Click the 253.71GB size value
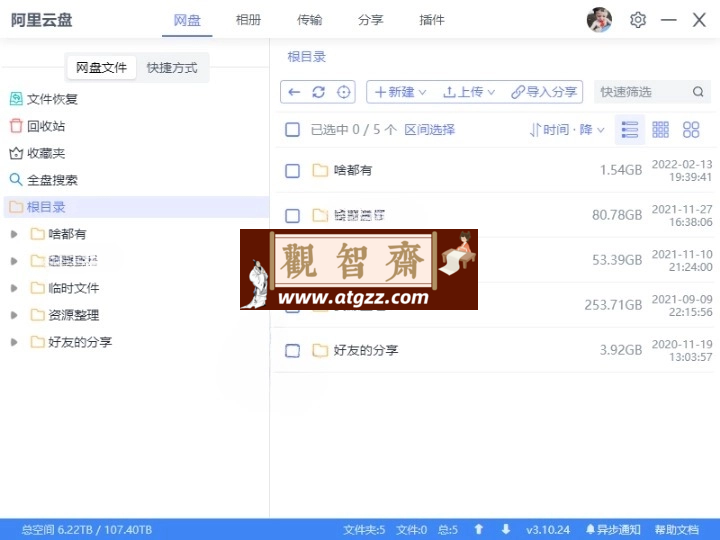This screenshot has width=720, height=540. [x=613, y=305]
